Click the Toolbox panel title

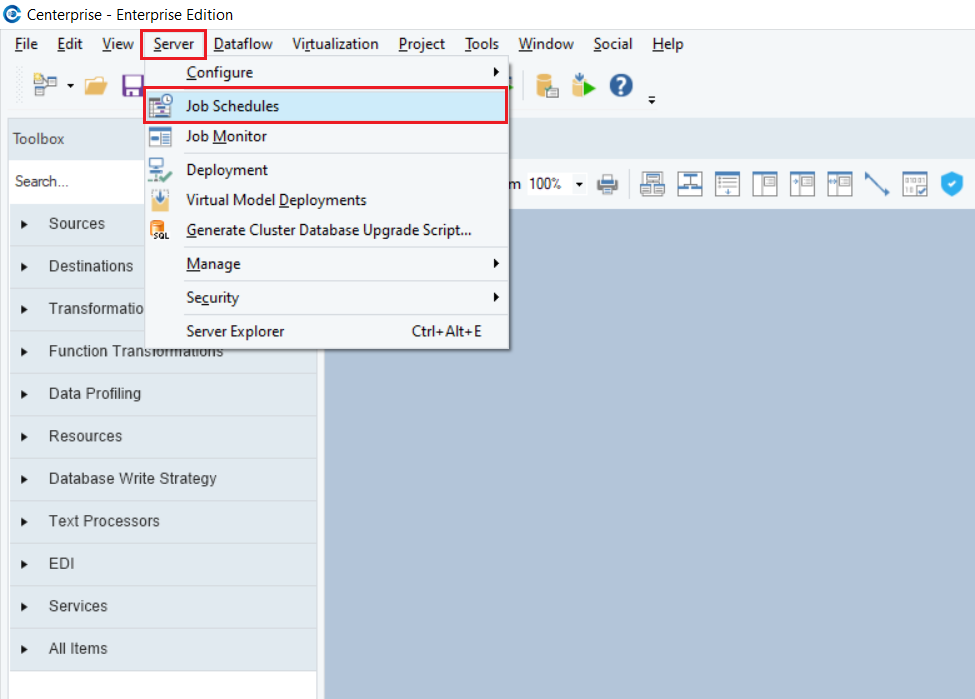click(39, 139)
